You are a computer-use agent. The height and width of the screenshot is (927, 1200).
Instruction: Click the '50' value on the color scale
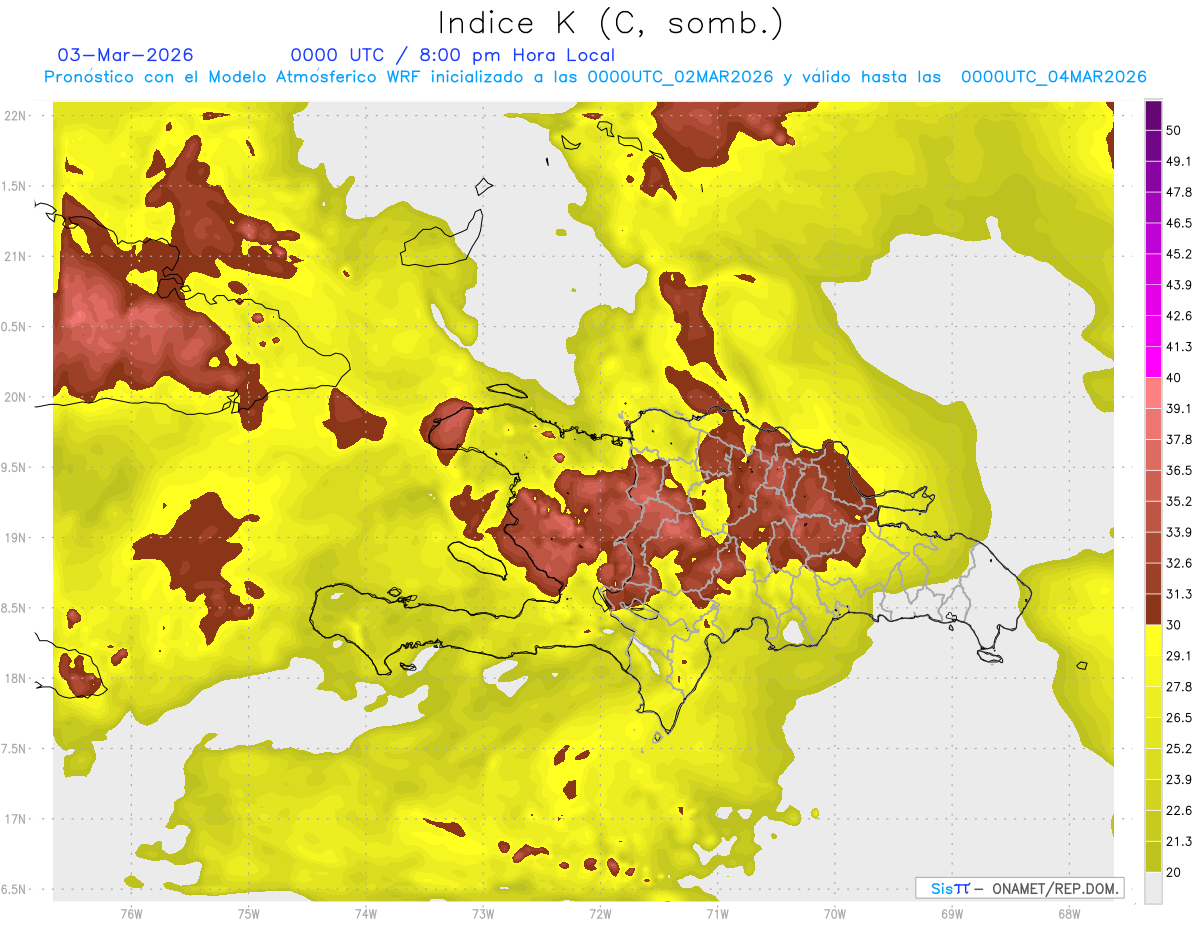(1174, 131)
